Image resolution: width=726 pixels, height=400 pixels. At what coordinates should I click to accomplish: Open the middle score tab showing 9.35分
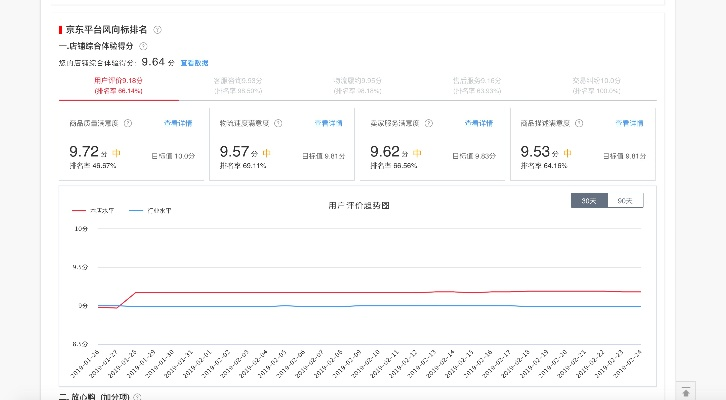pos(359,84)
